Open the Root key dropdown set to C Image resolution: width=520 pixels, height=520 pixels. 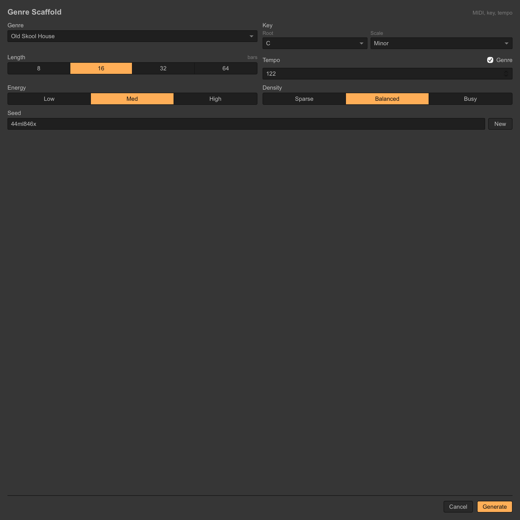(315, 43)
